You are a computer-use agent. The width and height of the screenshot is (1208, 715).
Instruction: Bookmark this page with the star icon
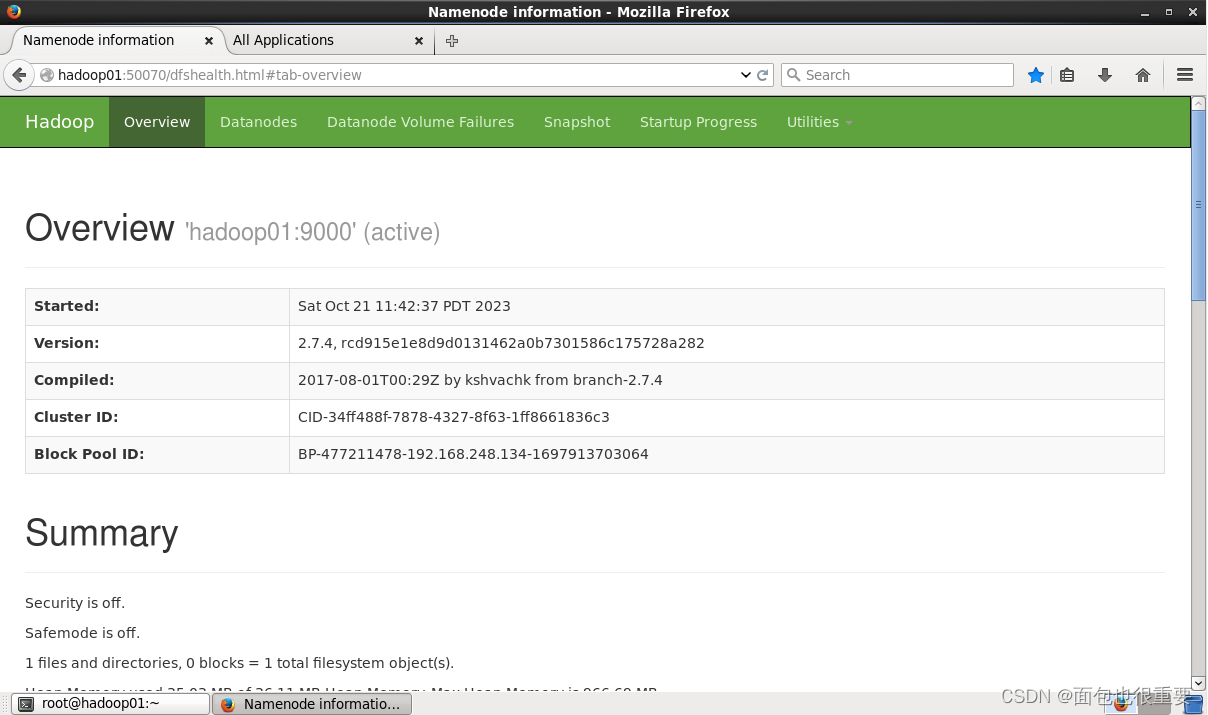point(1036,75)
